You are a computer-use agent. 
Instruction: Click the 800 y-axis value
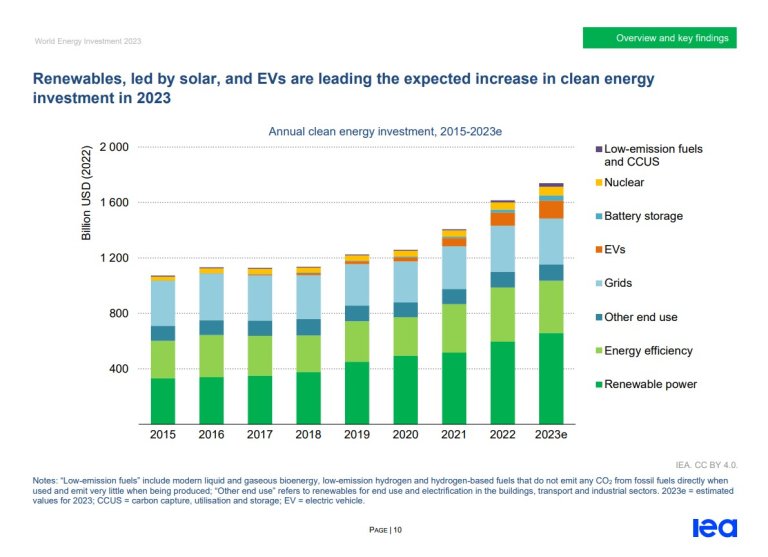pyautogui.click(x=119, y=313)
